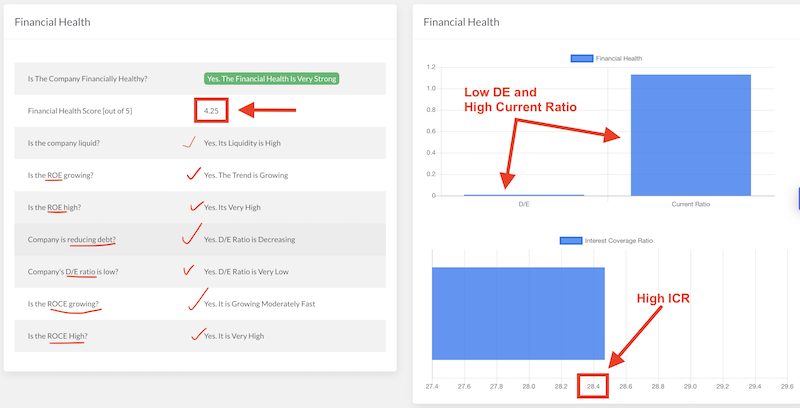This screenshot has height=408, width=800.
Task: Click the left panel 'Financial Health' heading
Action: click(x=53, y=22)
